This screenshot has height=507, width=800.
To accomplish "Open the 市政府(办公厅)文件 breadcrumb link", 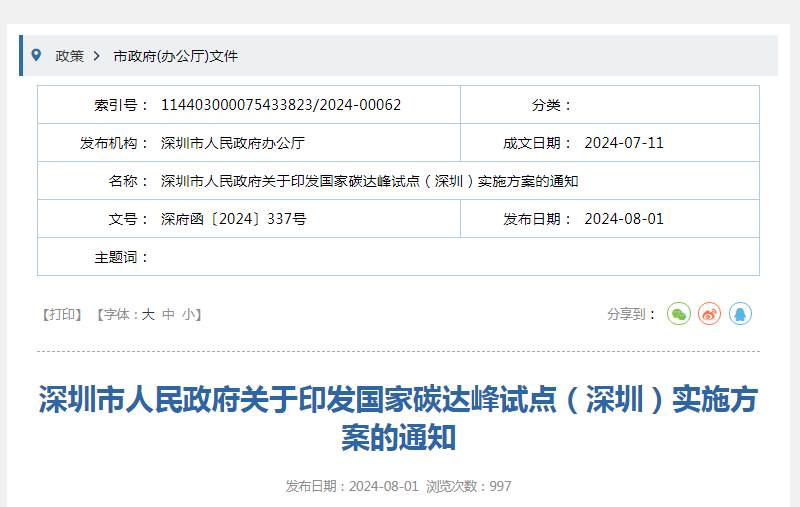I will [175, 56].
